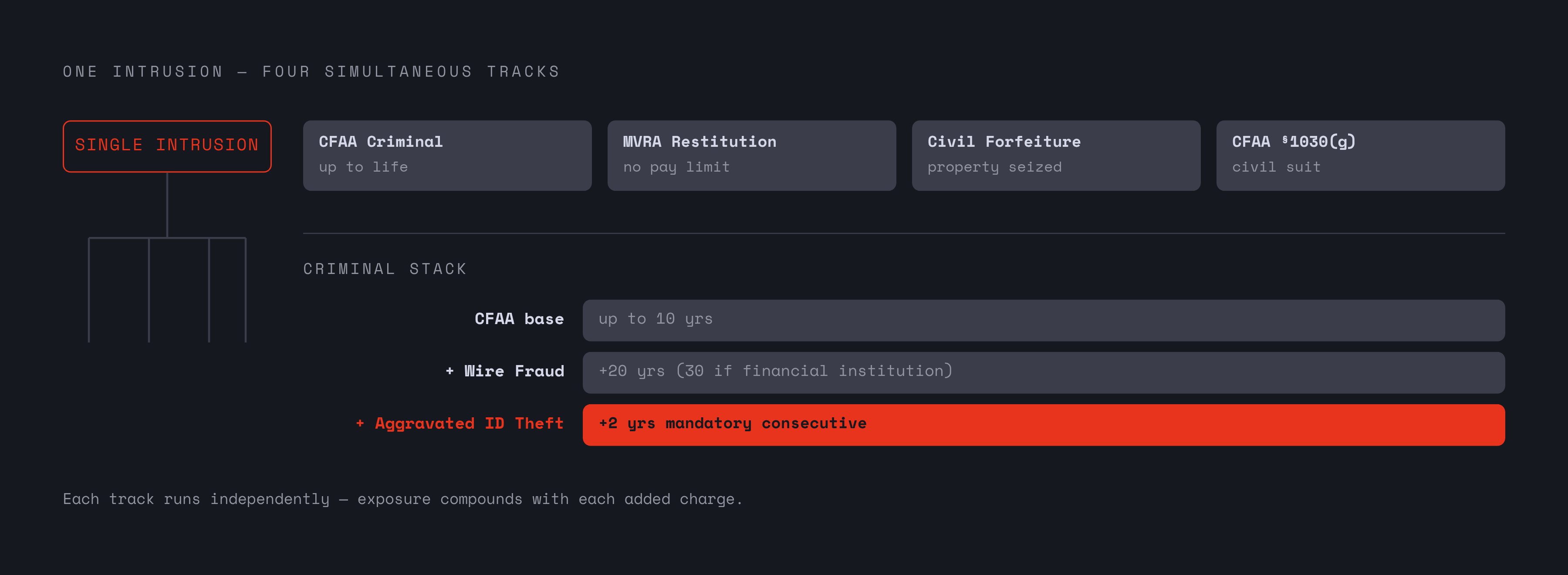Open the CFAA §1030(g) civil suit card
This screenshot has width=1568, height=575.
point(1360,155)
